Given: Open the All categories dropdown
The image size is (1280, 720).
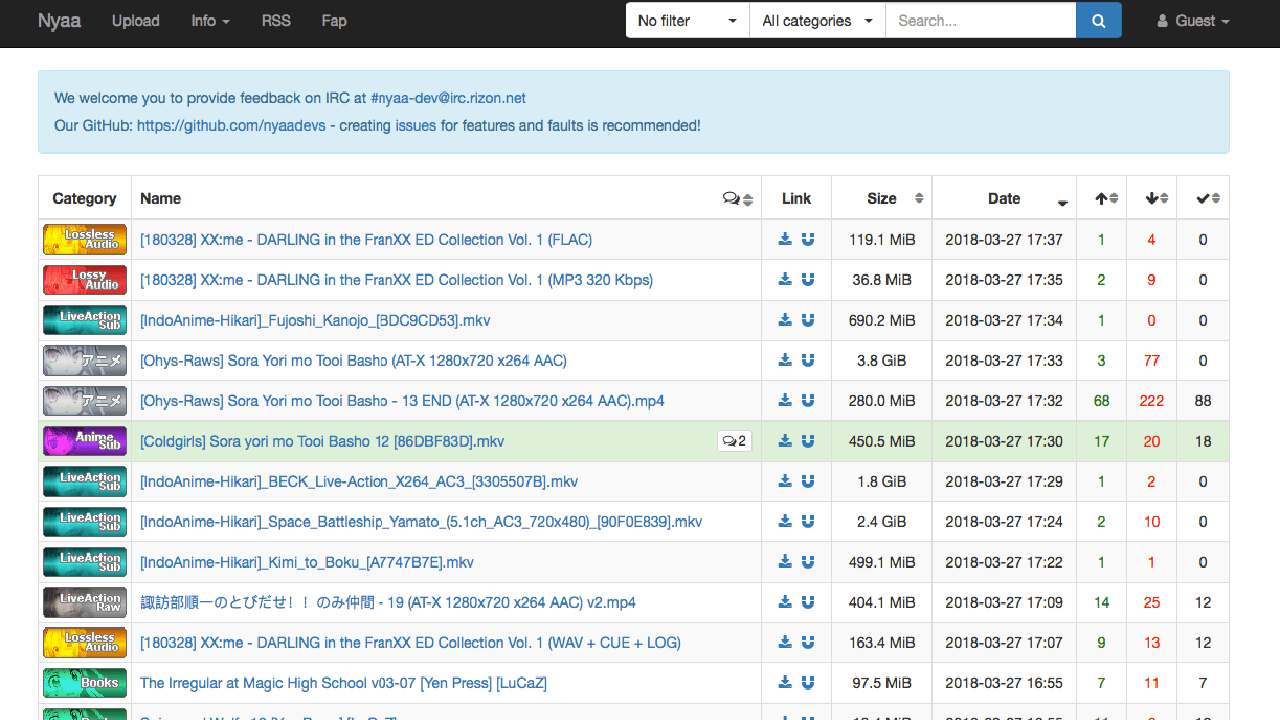Looking at the screenshot, I should [x=816, y=20].
